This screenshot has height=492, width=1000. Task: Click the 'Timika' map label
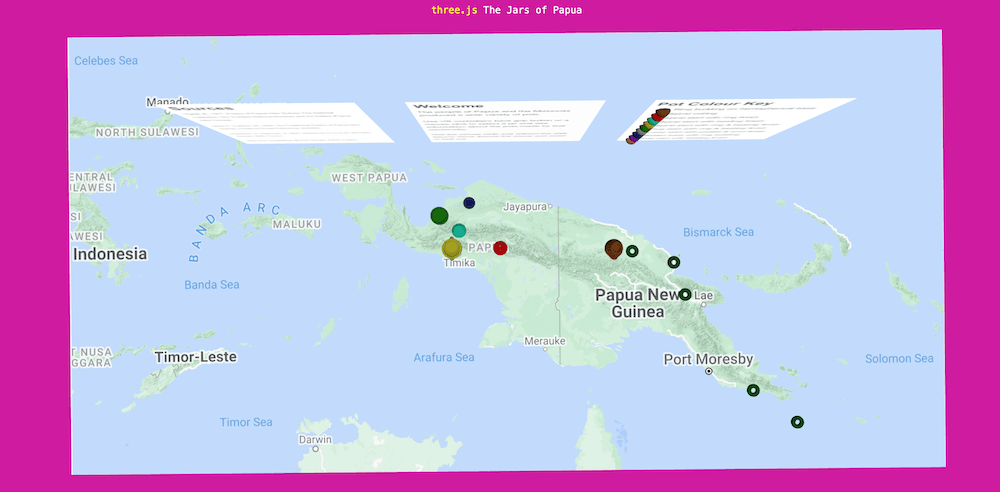pyautogui.click(x=460, y=263)
